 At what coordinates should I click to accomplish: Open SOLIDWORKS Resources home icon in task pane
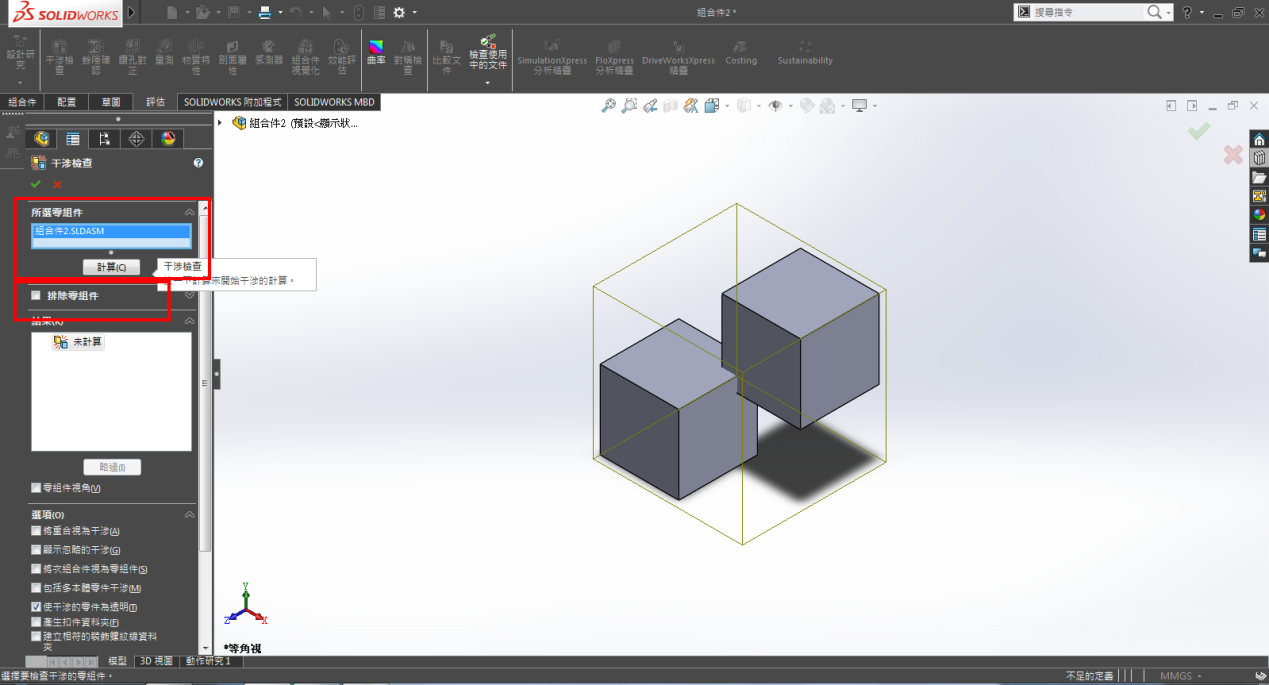1259,139
